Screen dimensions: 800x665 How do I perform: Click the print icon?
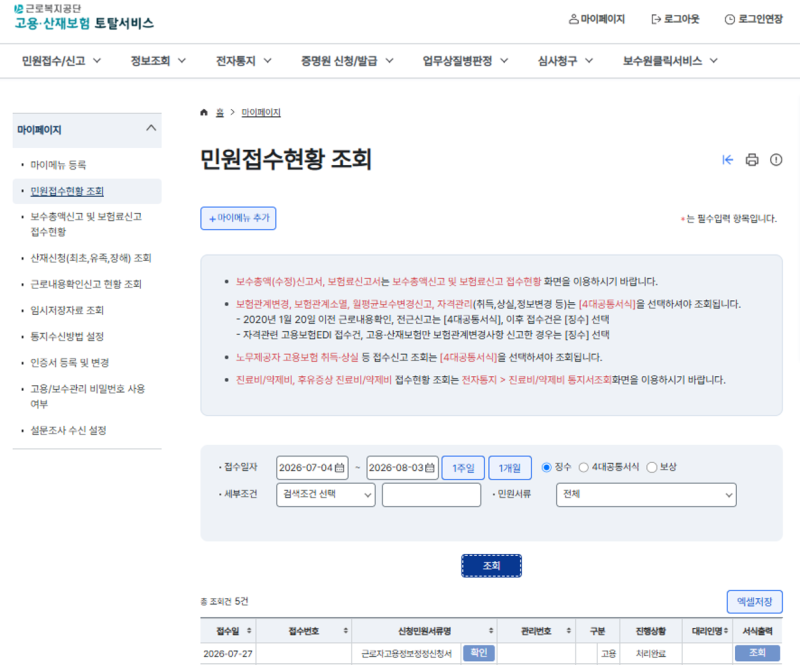(x=752, y=160)
